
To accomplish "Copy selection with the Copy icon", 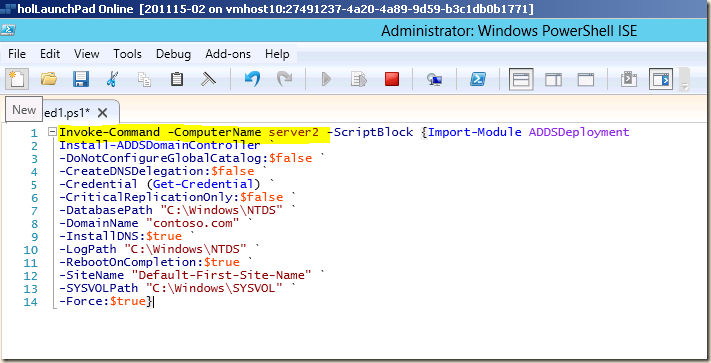I will [144, 80].
